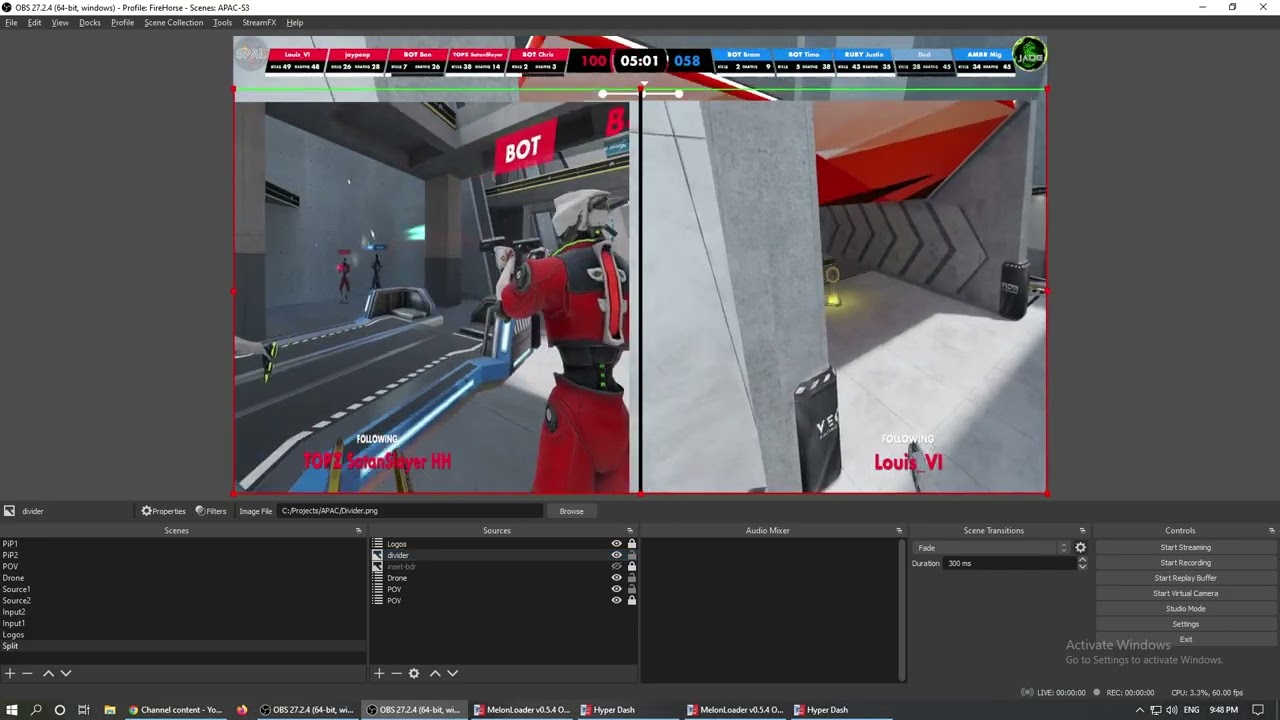Click the Exit button in Controls
Screen dimensions: 1280x720
[1186, 640]
